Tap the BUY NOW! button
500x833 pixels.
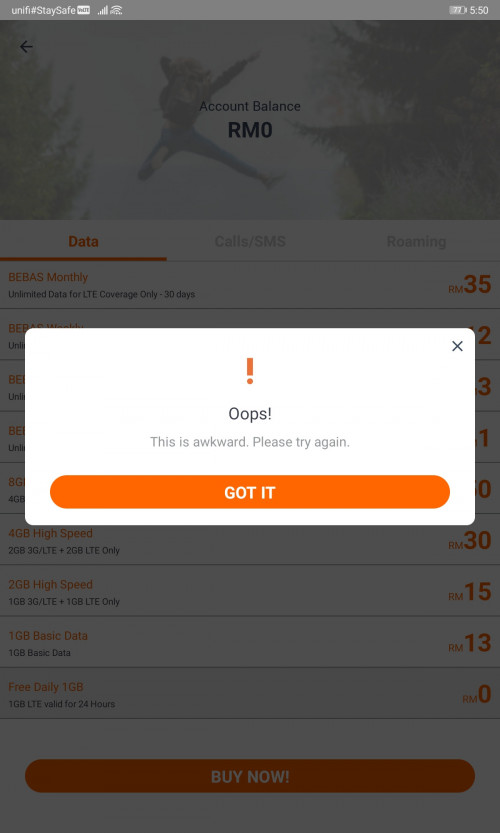250,776
